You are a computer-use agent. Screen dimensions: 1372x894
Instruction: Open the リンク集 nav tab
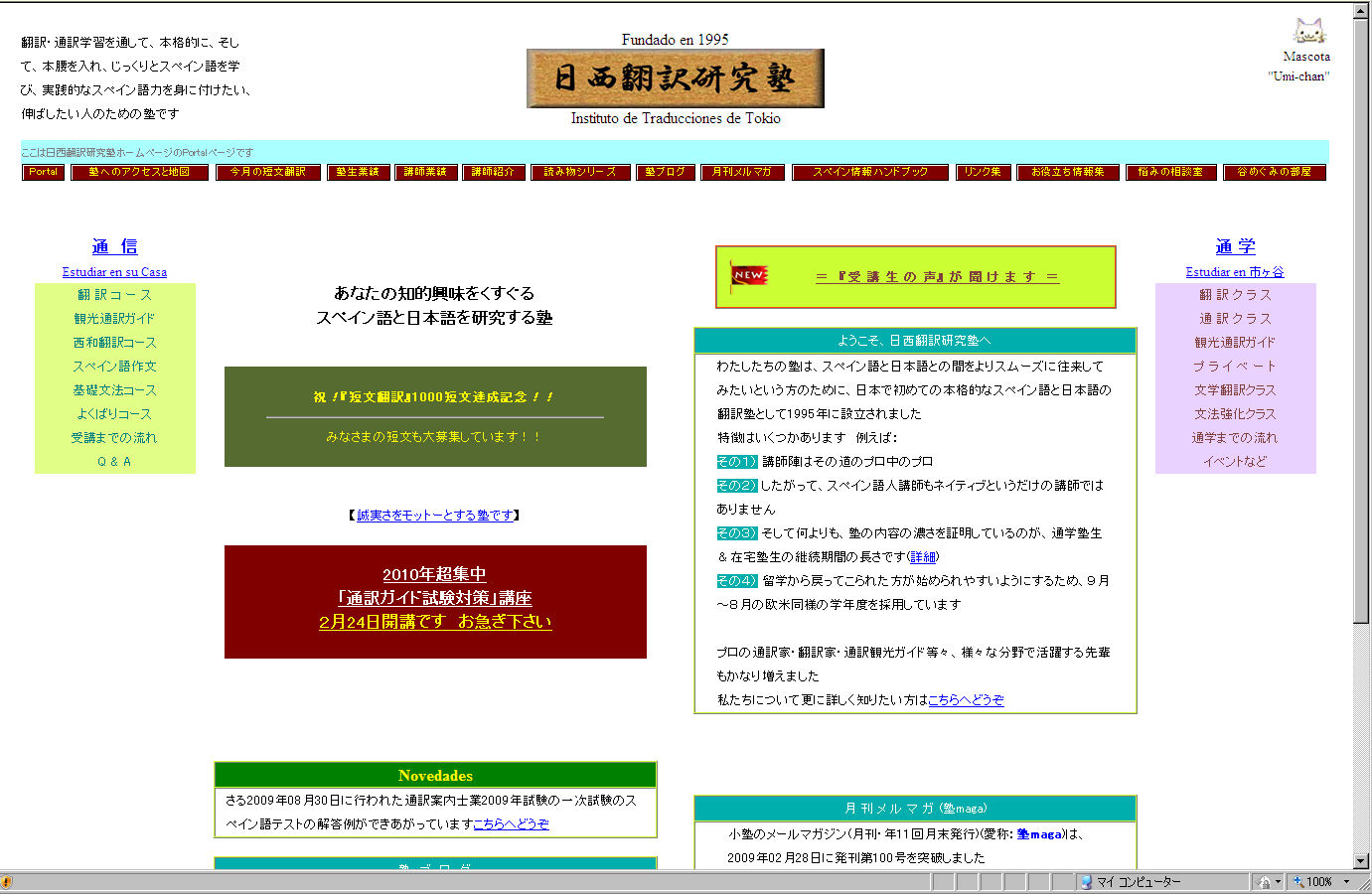pyautogui.click(x=983, y=172)
